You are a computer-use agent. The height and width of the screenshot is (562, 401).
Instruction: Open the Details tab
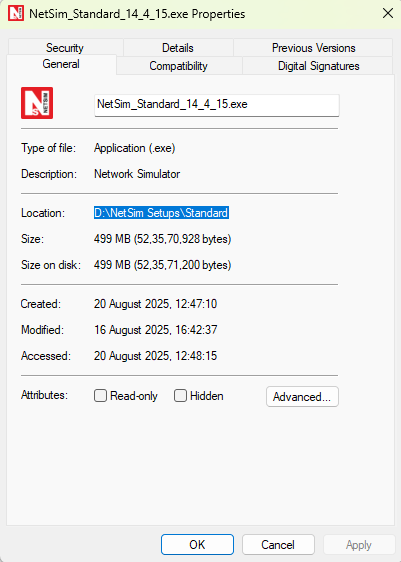tap(178, 48)
